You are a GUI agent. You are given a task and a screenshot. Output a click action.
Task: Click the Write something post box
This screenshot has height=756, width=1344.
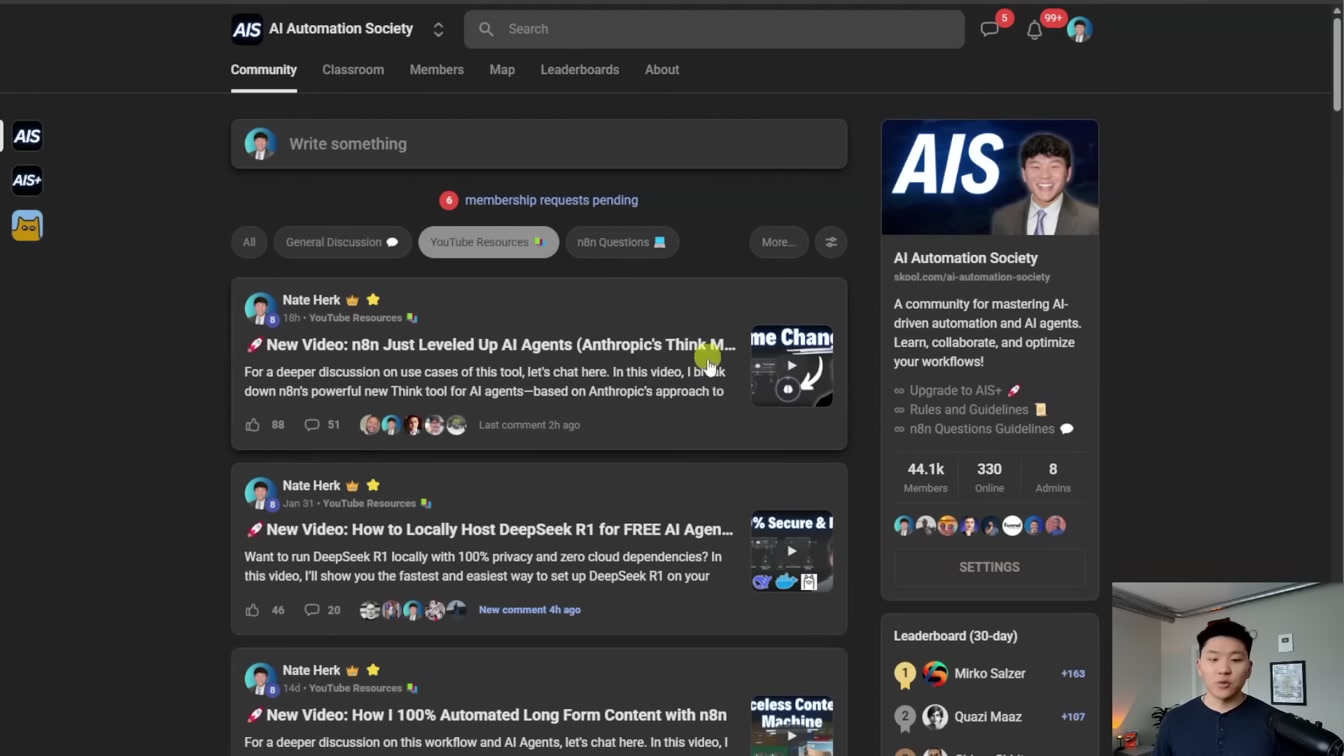point(539,144)
